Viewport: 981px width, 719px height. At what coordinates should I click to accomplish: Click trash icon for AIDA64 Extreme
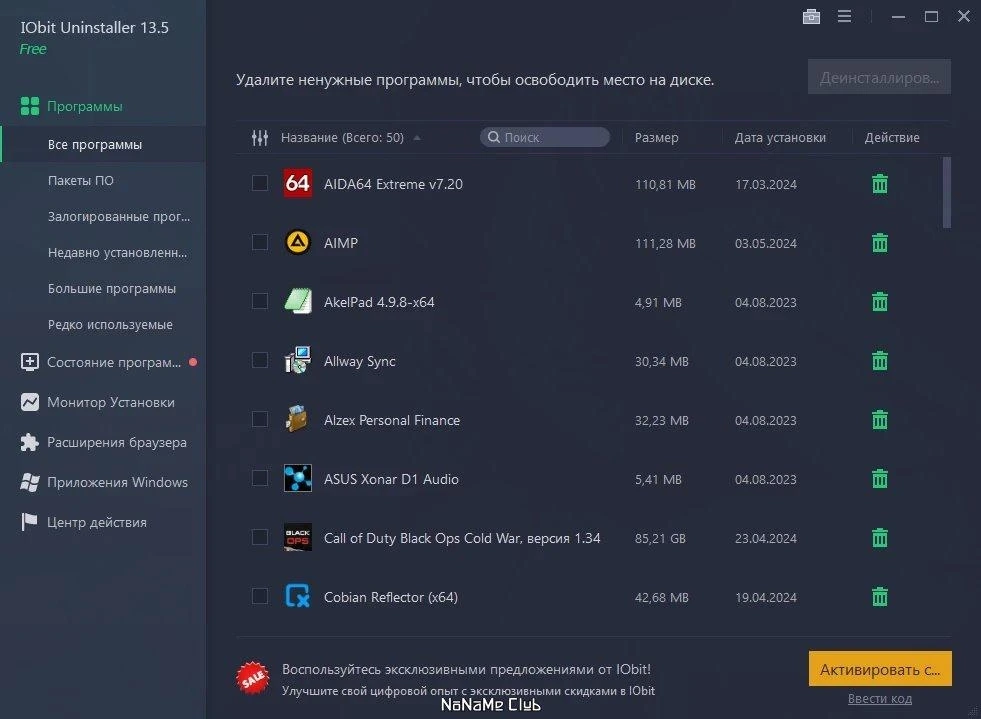pos(880,184)
